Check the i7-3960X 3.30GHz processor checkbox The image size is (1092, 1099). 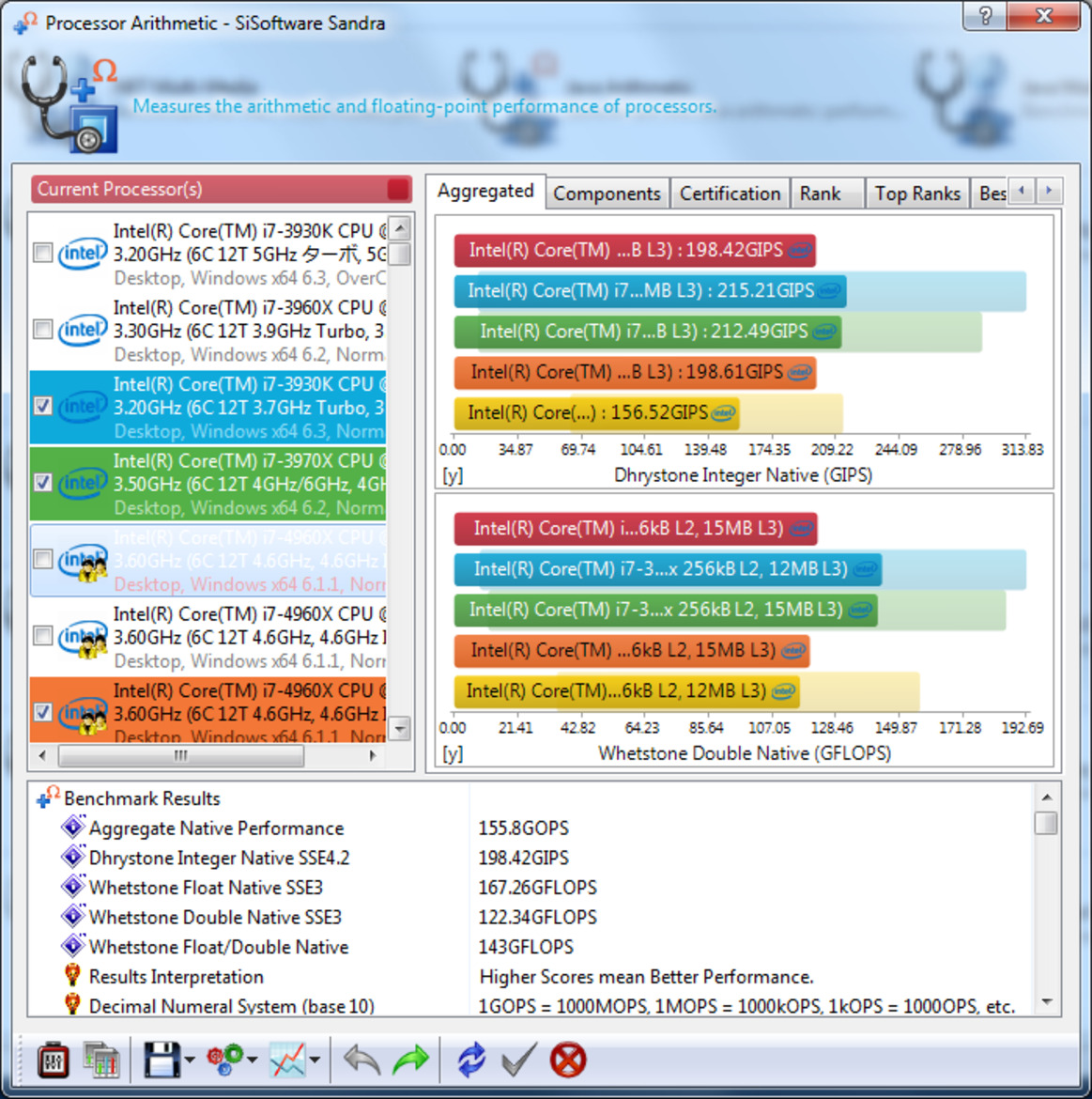[43, 329]
